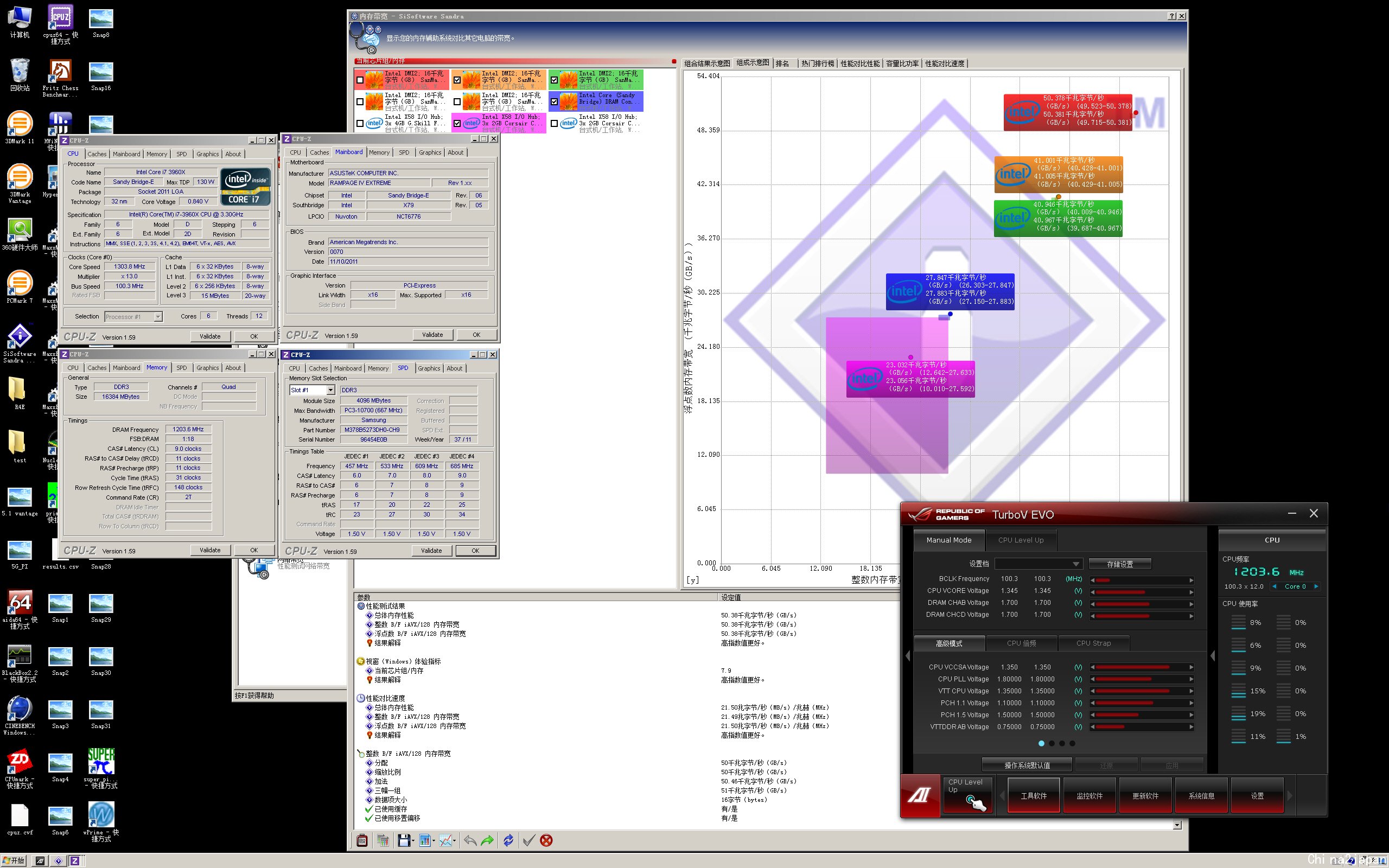Click the green forward arrow in Sandra toolbar
The height and width of the screenshot is (868, 1389).
point(487,840)
